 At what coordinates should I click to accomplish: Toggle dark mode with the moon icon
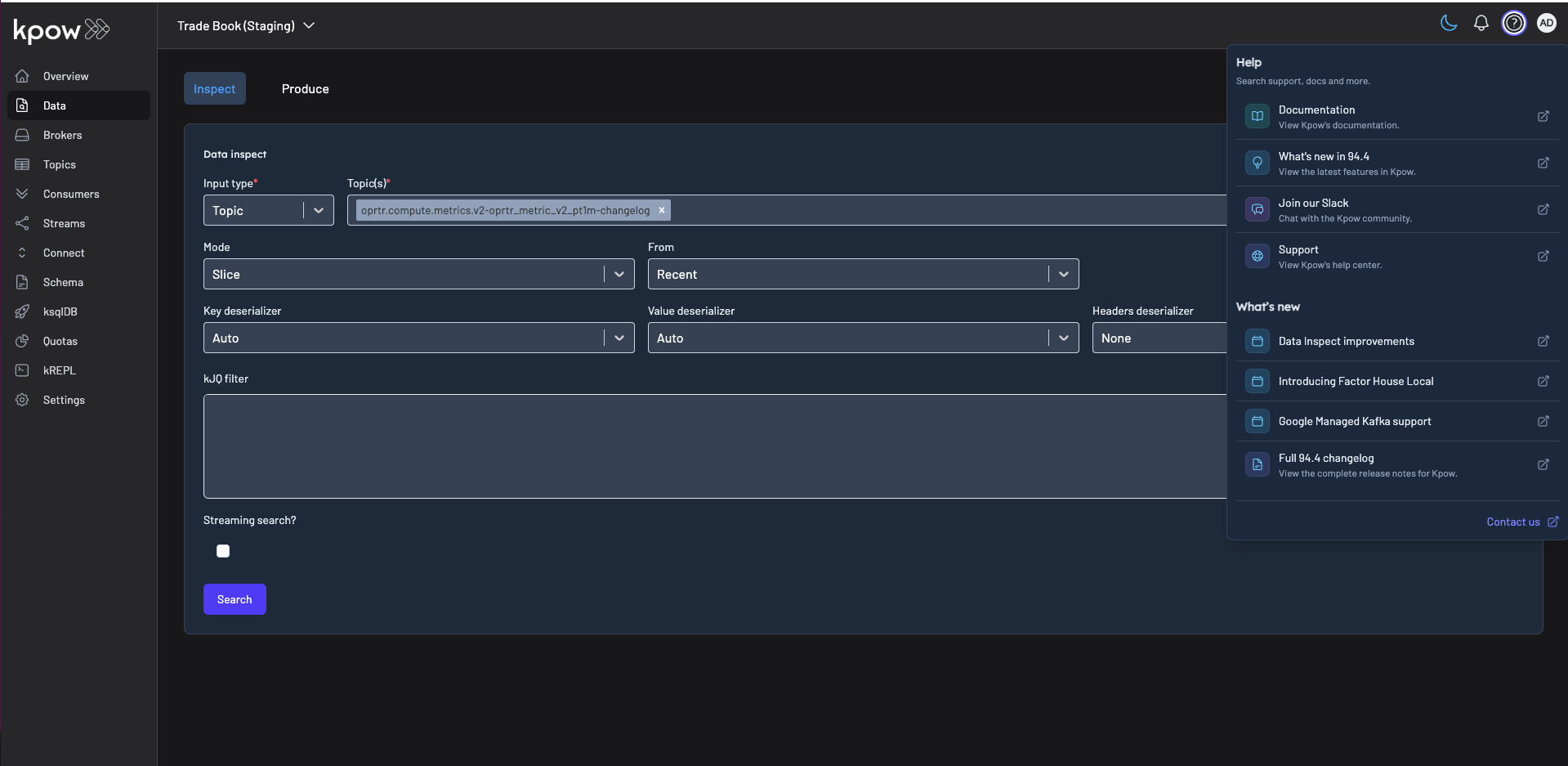pyautogui.click(x=1448, y=23)
